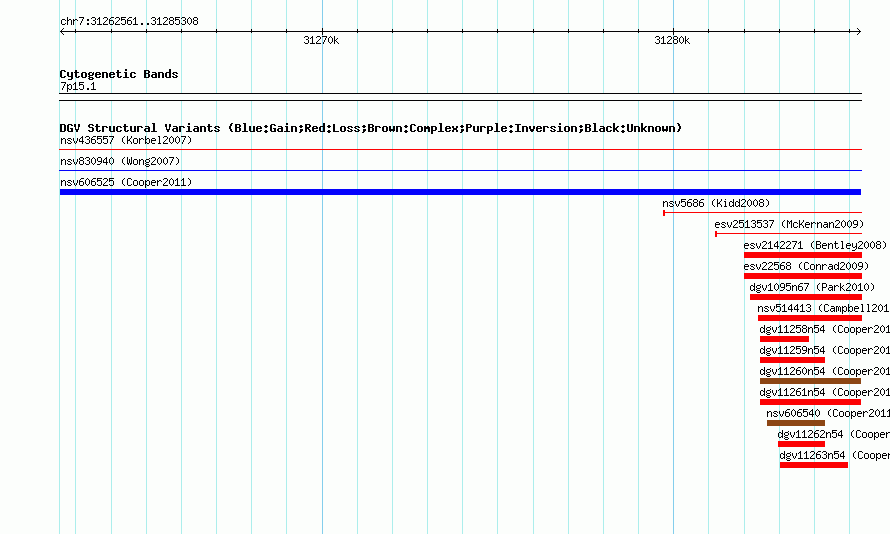The height and width of the screenshot is (534, 890).
Task: Click the red dgv11259n54 loss bar
Action: (x=792, y=360)
